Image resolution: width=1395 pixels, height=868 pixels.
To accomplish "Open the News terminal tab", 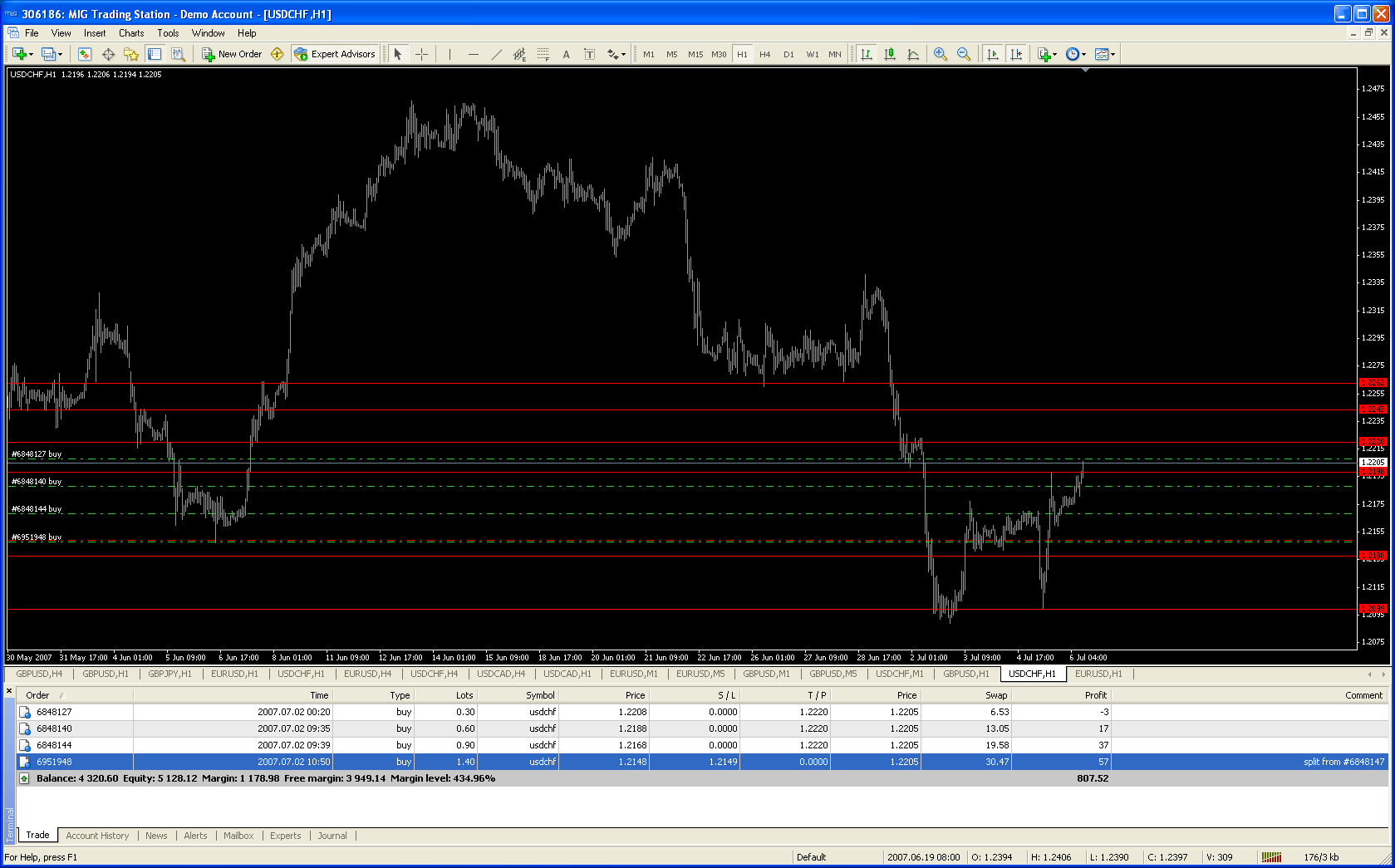I will 156,836.
